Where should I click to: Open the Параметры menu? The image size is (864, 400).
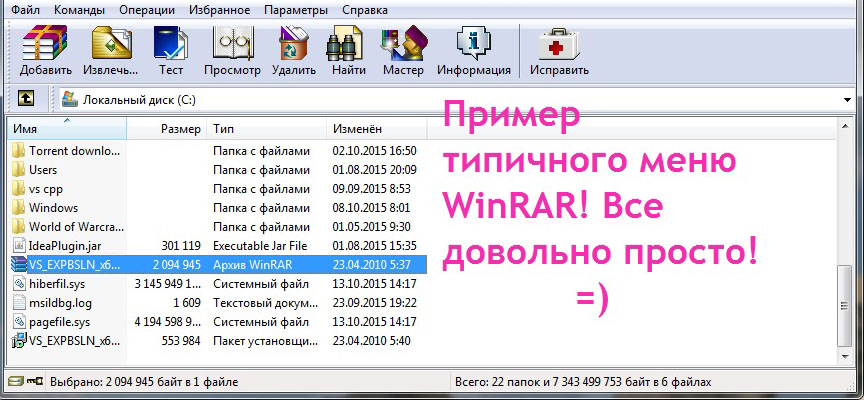pos(295,9)
